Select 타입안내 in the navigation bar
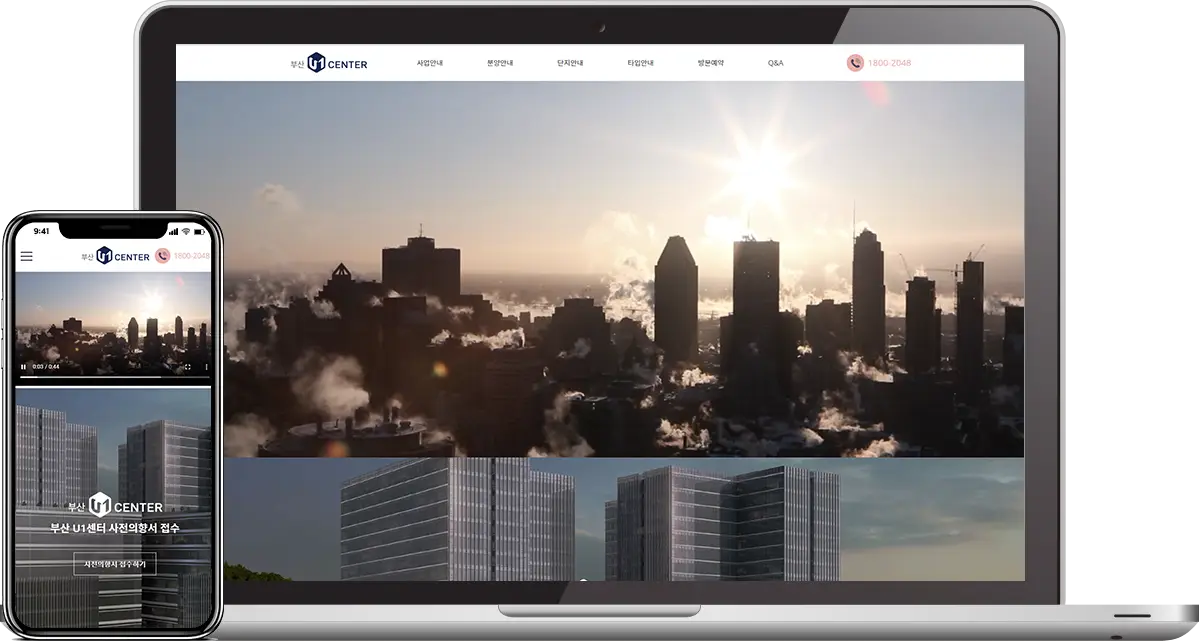The image size is (1200, 641). [640, 63]
